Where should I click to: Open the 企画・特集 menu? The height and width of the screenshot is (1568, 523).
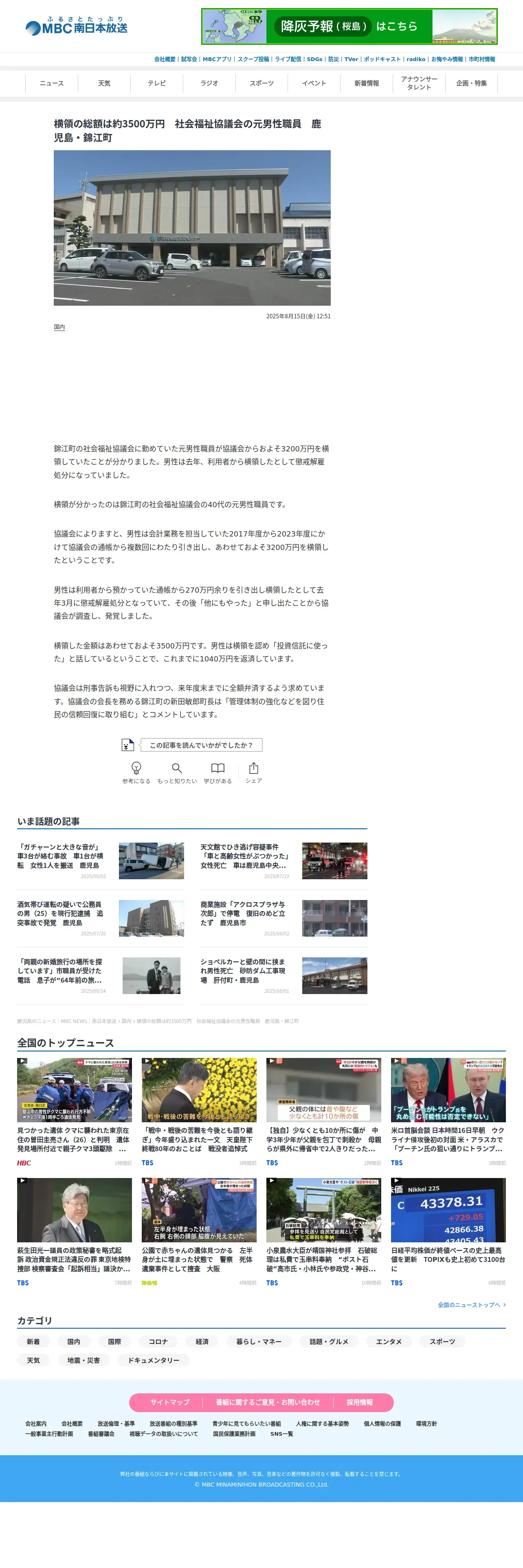(x=471, y=83)
